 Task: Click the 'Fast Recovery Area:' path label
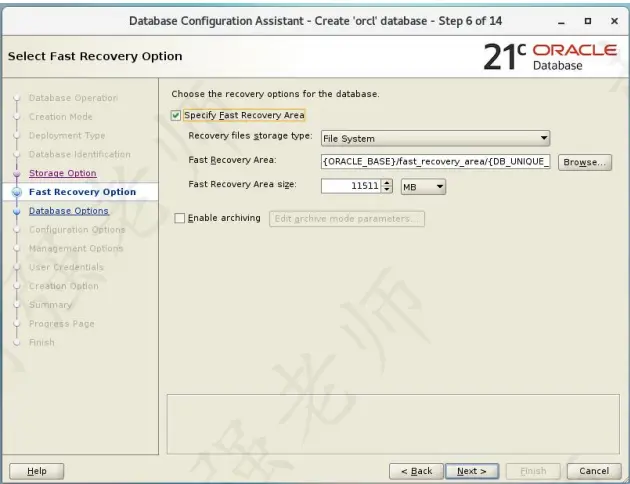232,160
